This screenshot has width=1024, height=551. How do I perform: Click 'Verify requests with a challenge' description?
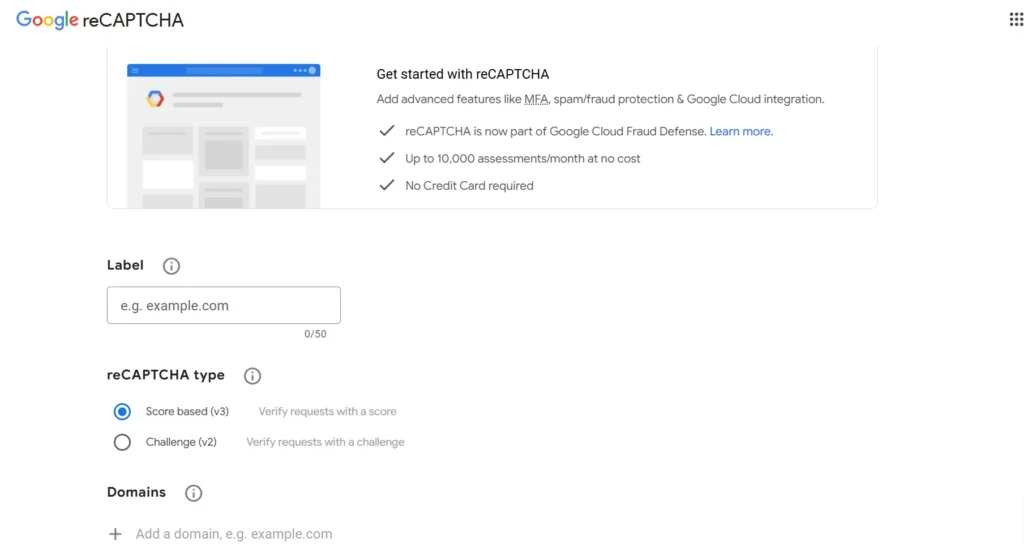point(325,442)
